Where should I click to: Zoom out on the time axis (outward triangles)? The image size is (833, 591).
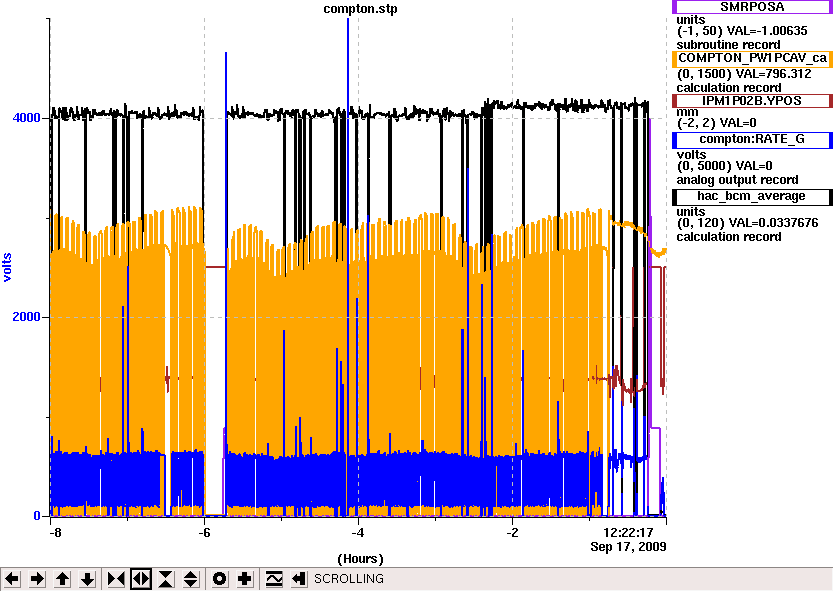(x=141, y=579)
